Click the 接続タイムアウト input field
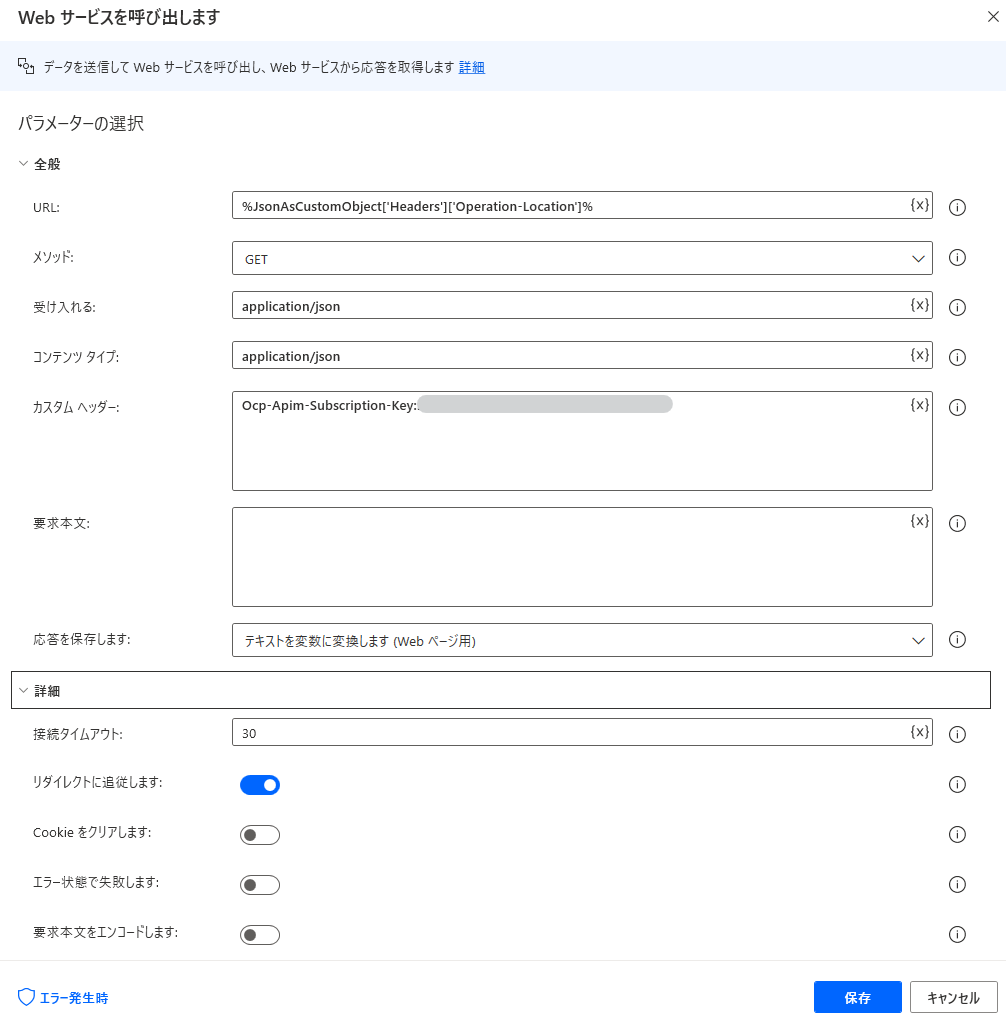 coord(570,733)
